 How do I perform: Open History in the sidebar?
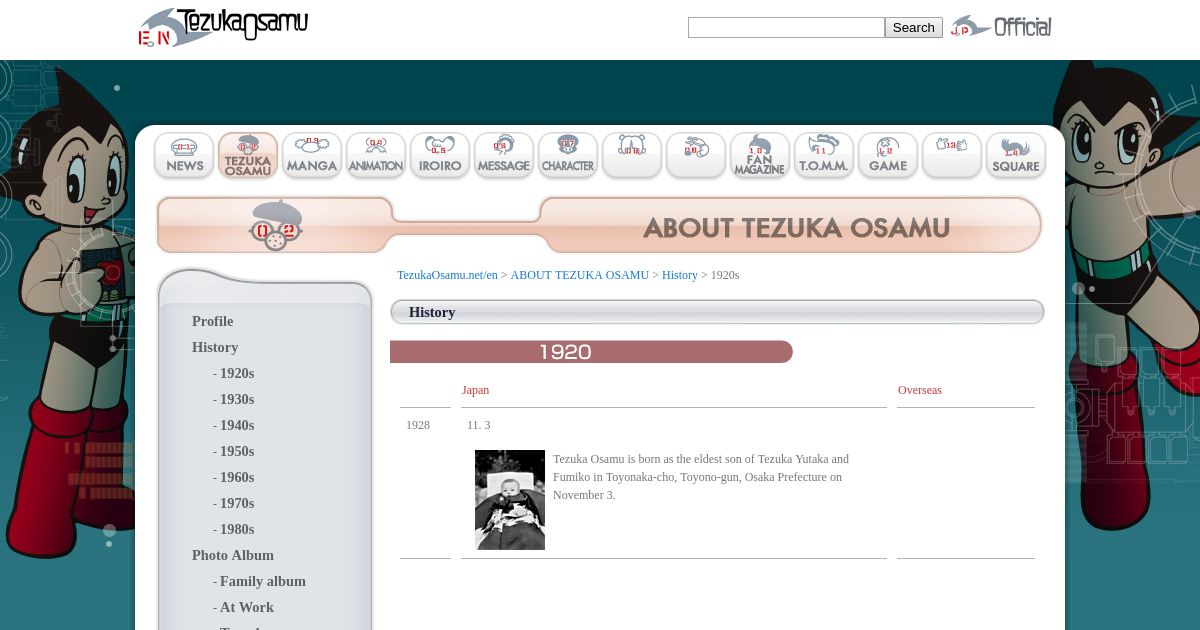[x=215, y=347]
